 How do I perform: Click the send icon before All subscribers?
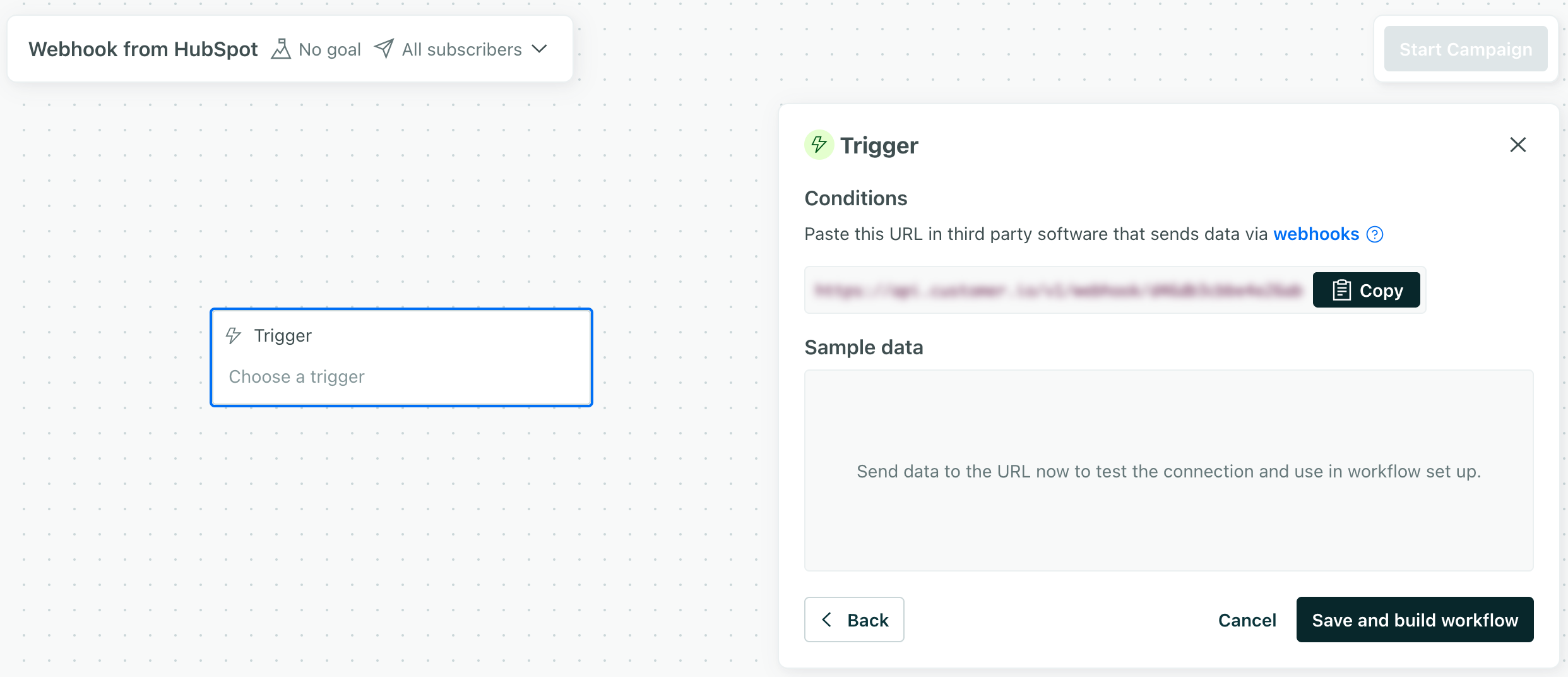pyautogui.click(x=384, y=49)
